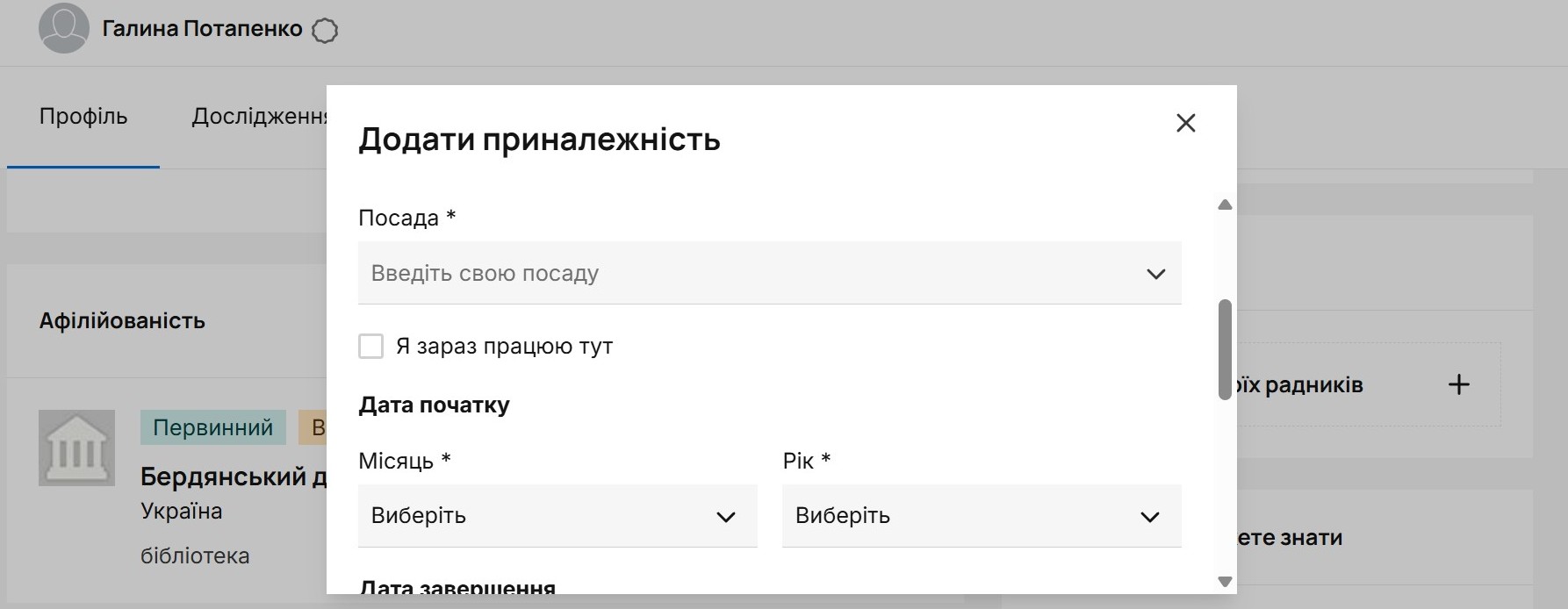
Task: Open the Рік dropdown
Action: (981, 516)
